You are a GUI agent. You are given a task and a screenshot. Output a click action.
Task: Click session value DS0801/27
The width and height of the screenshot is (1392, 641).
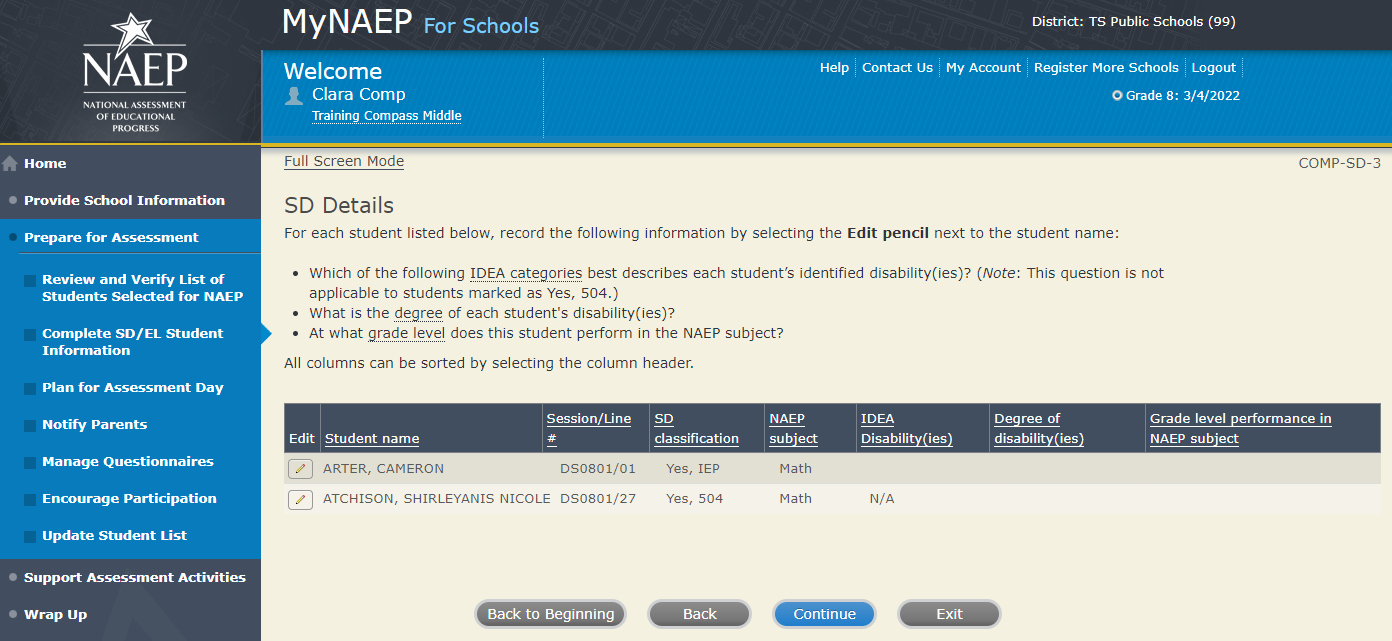point(598,499)
